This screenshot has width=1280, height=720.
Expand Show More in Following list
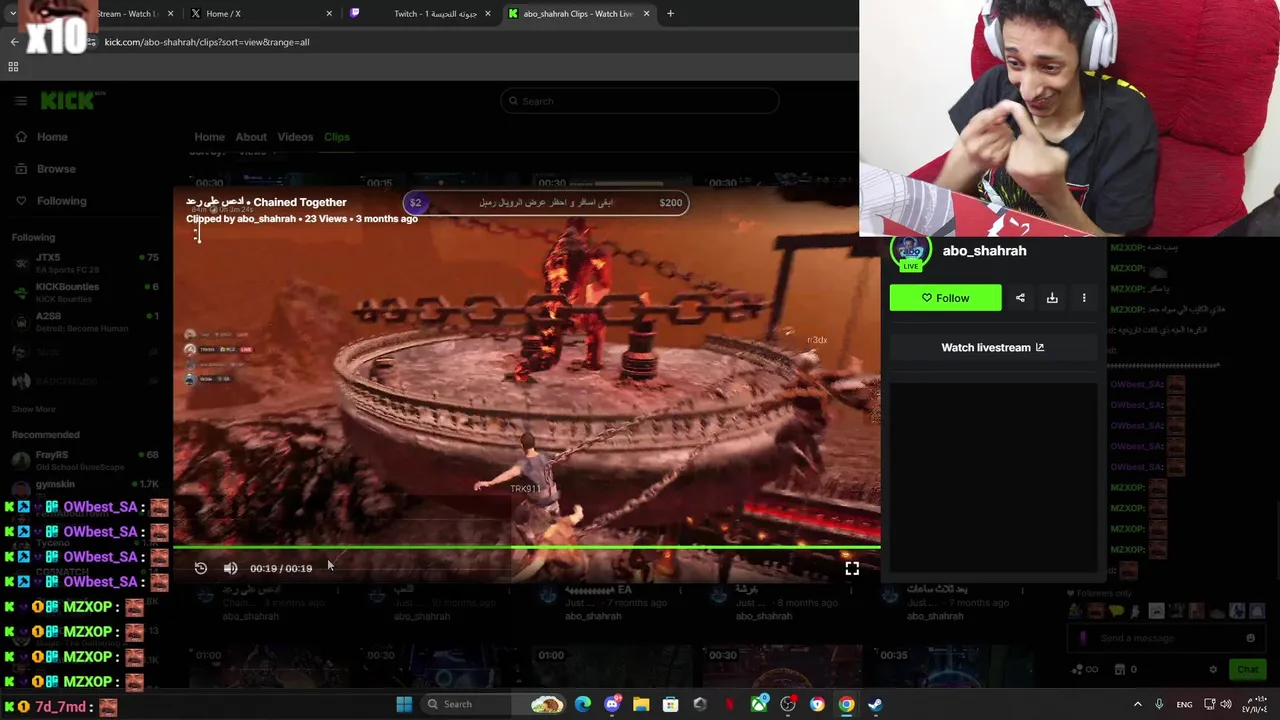point(34,409)
